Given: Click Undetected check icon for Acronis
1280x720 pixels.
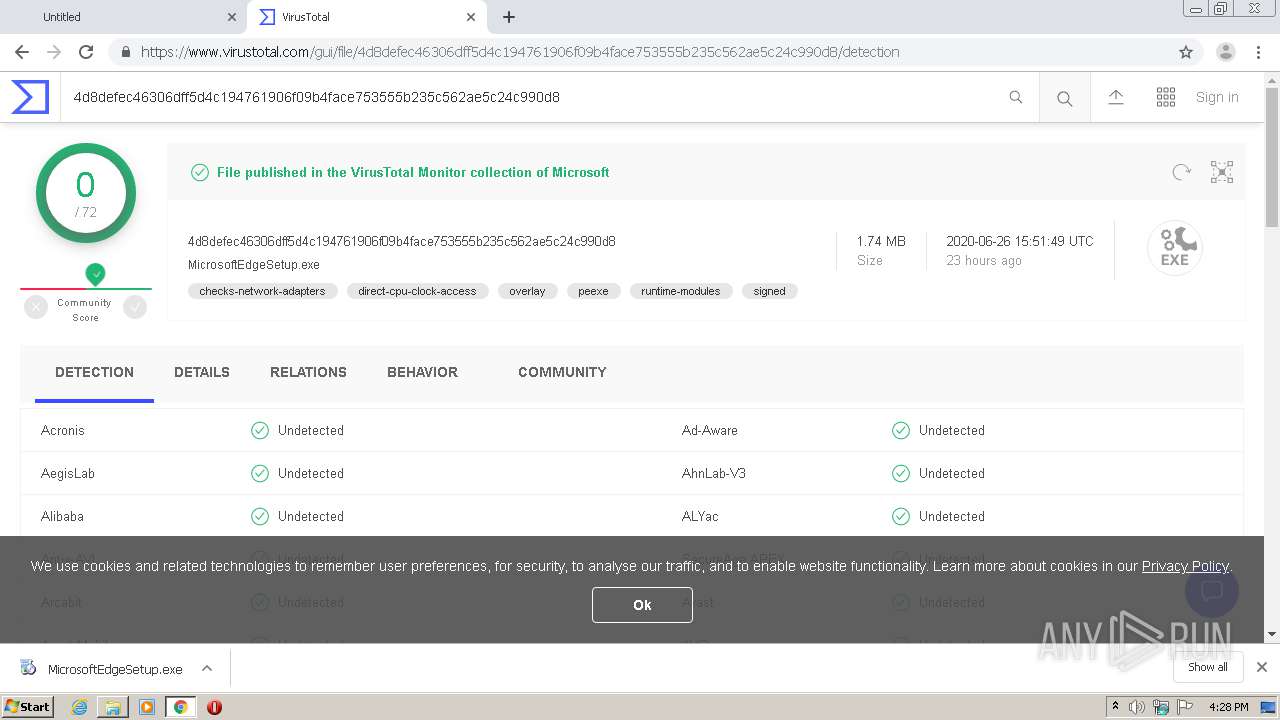Looking at the screenshot, I should coord(260,430).
